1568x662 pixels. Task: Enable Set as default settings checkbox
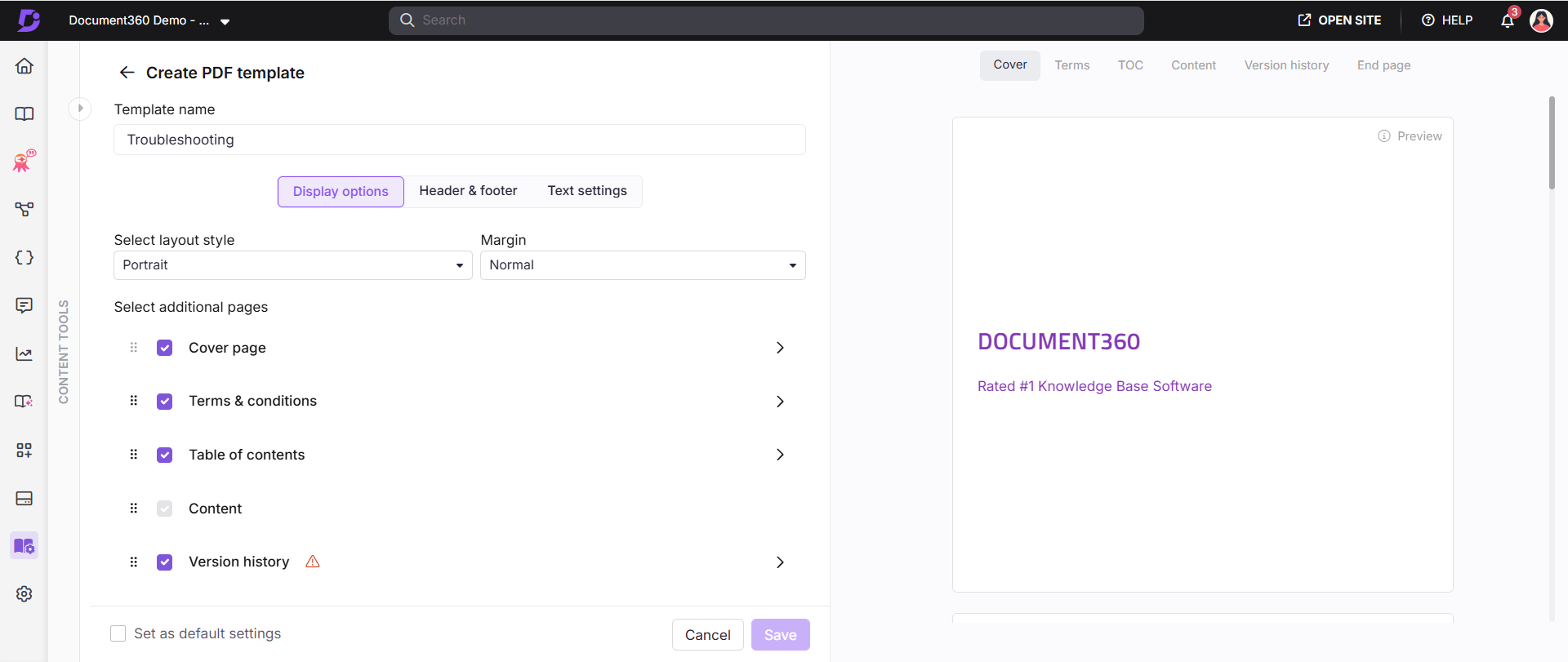(x=118, y=633)
